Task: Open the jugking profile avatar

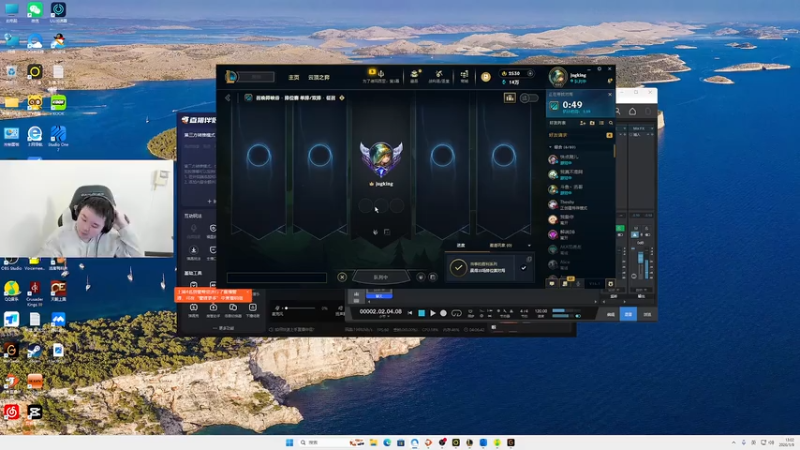Action: tap(558, 77)
